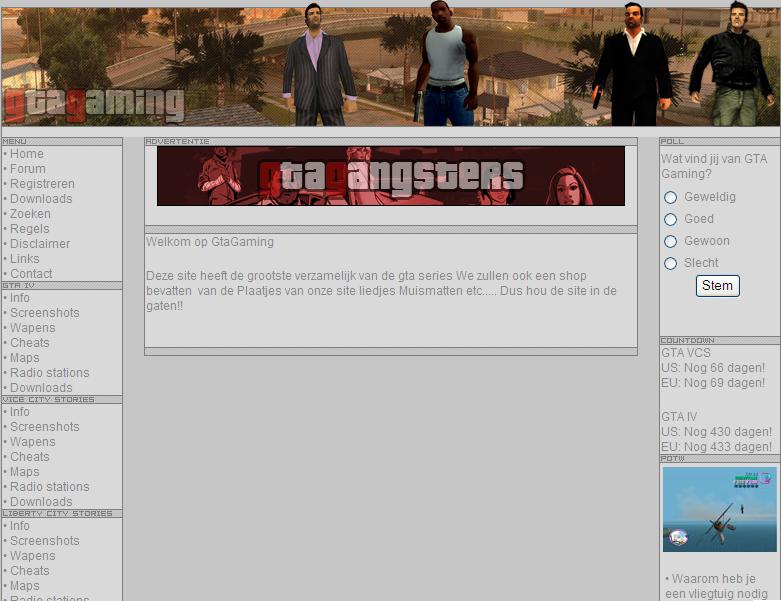Screen dimensions: 781x601
Task: Click the 'Waarom heb je een vliegtuig nodig' caption
Action: coord(717,587)
